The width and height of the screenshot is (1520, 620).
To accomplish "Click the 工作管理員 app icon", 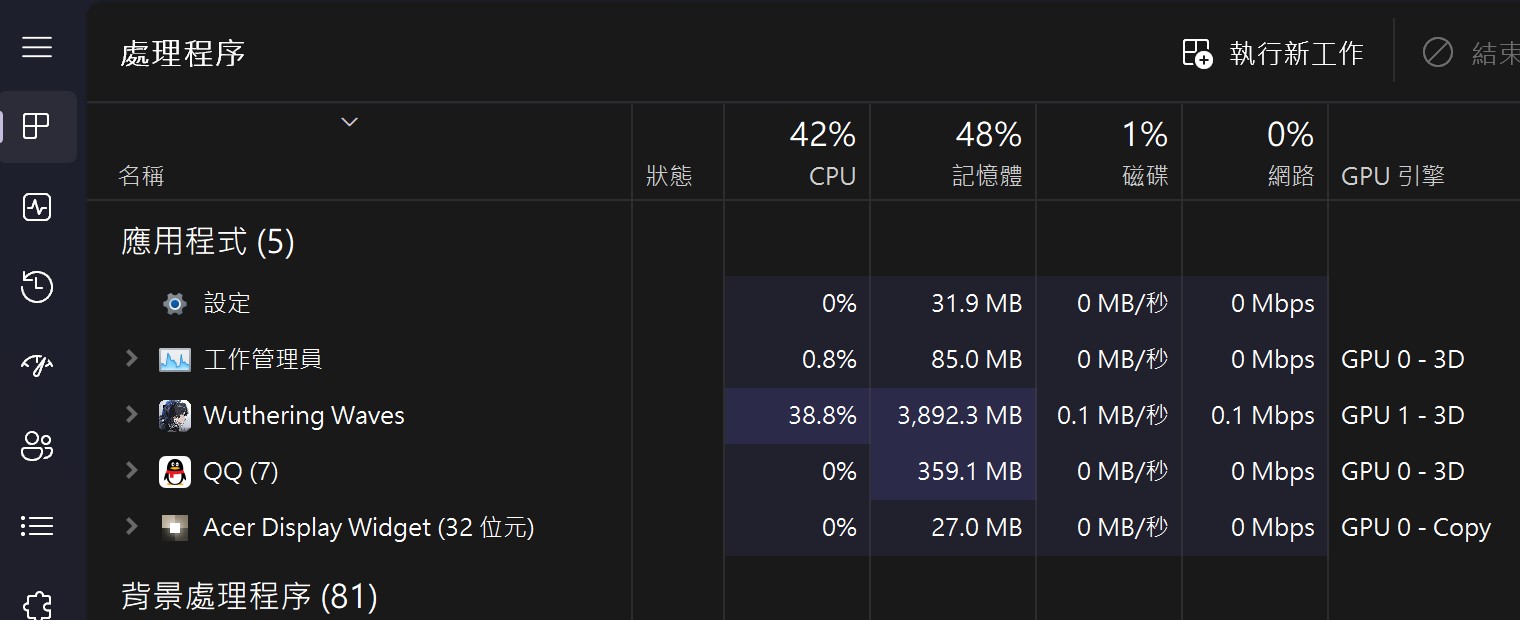I will coord(175,359).
